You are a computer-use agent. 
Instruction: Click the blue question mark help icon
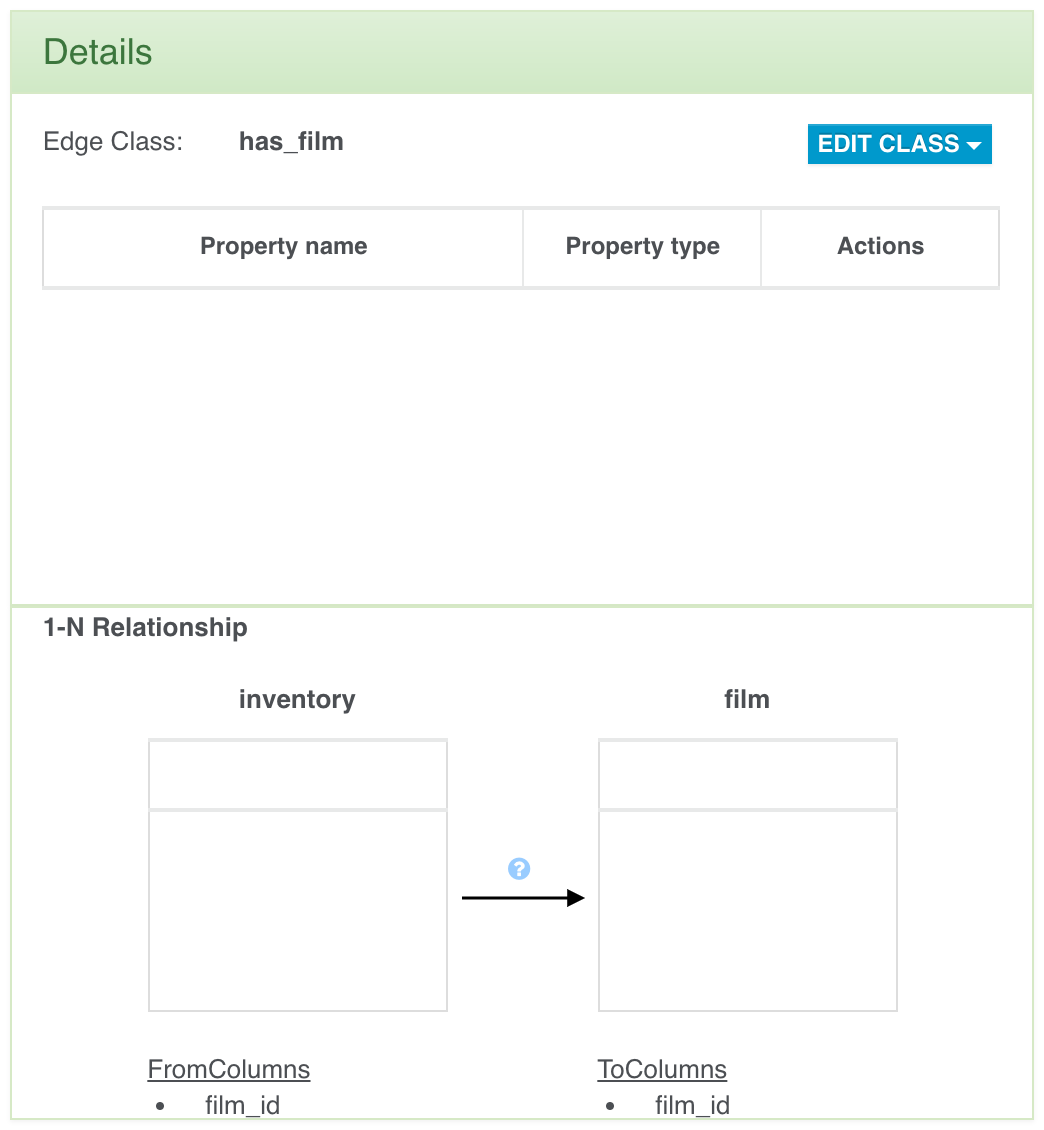(519, 869)
